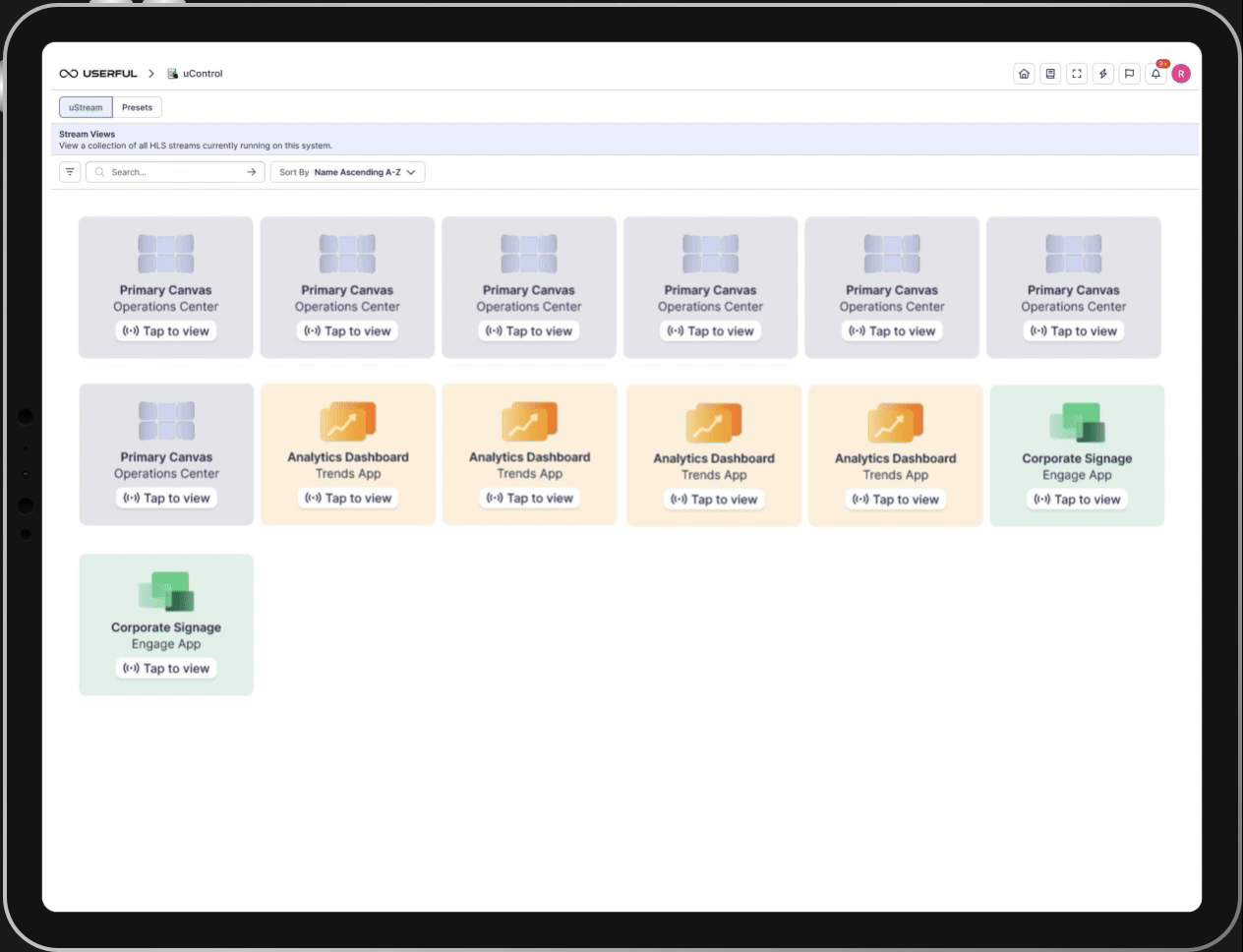Tap to view an Analytics Dashboard Trends App
Image resolution: width=1243 pixels, height=952 pixels.
[x=347, y=499]
